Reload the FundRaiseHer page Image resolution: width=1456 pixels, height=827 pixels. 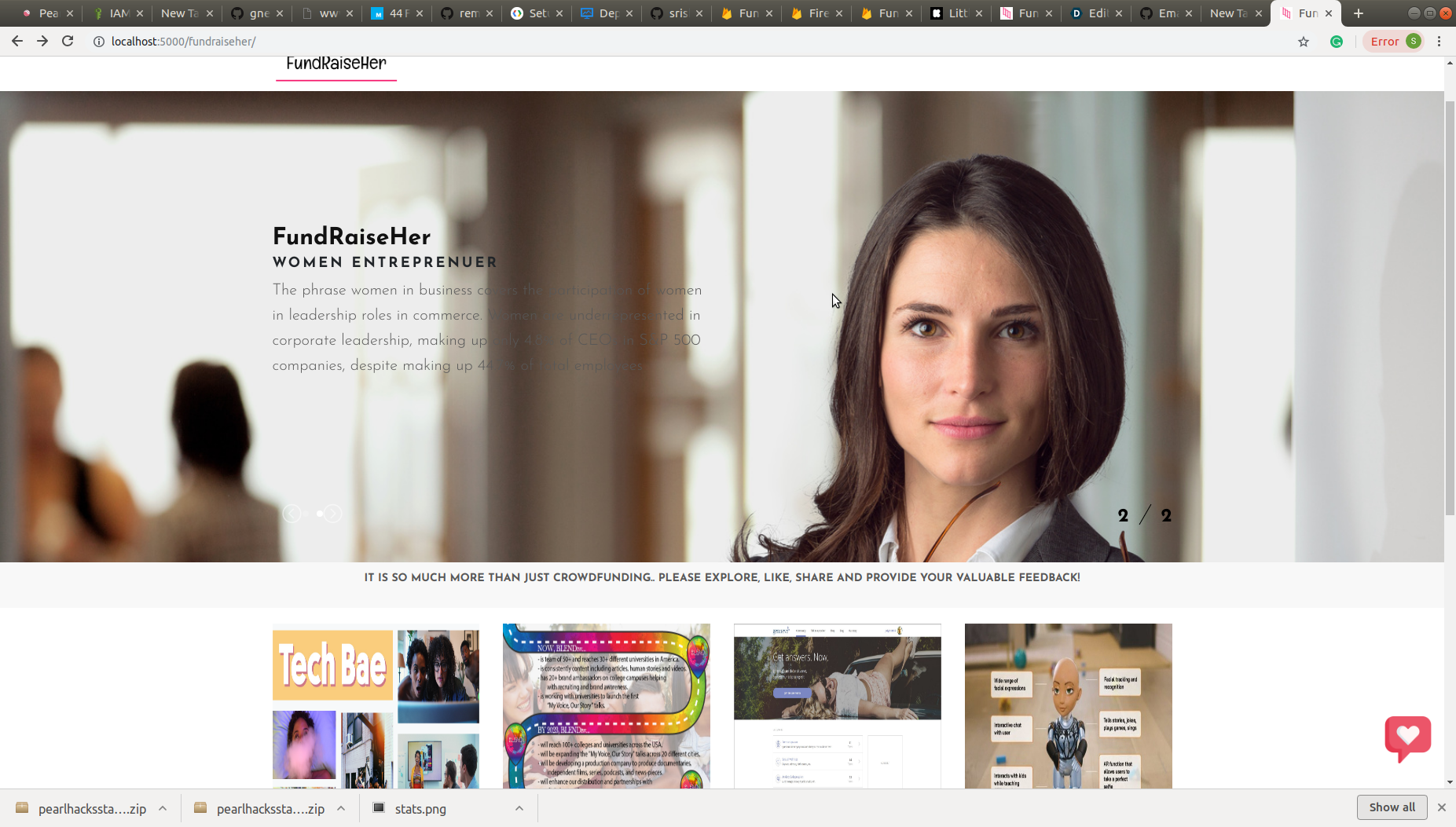coord(68,42)
